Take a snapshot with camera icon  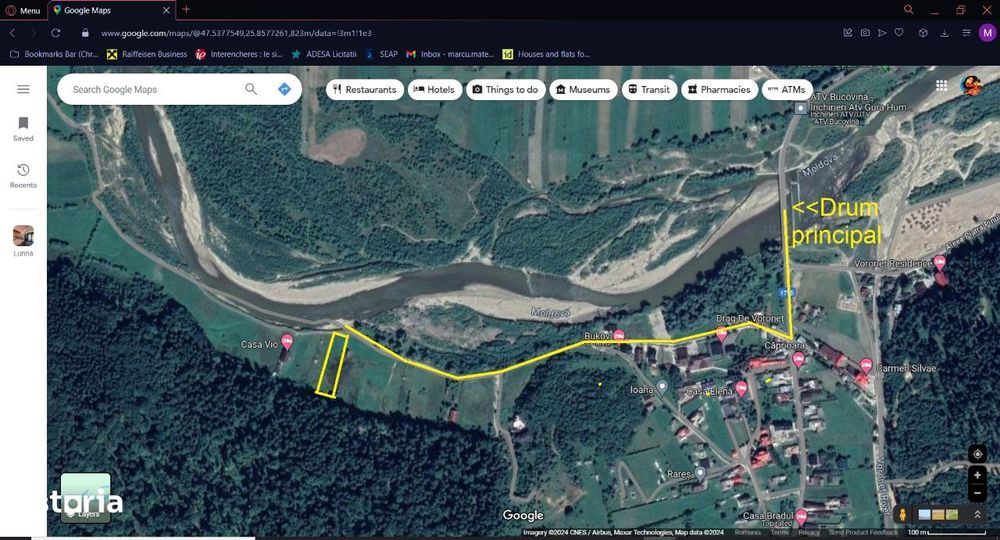click(865, 33)
